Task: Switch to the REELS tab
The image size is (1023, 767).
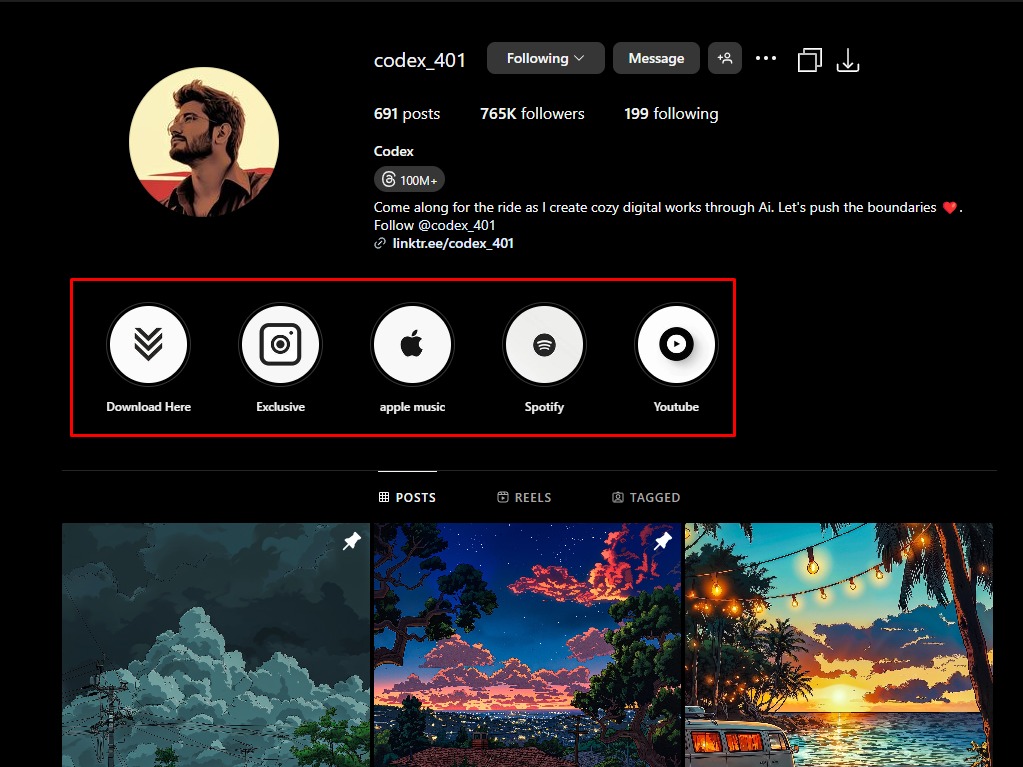Action: point(524,498)
